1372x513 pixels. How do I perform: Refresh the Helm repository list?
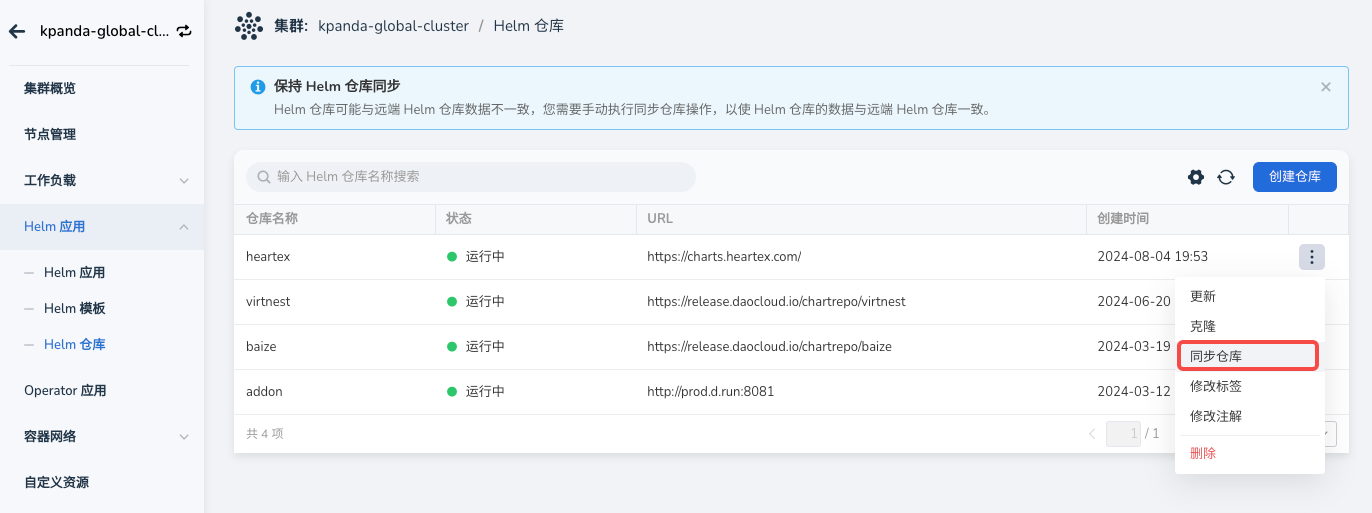(1225, 177)
